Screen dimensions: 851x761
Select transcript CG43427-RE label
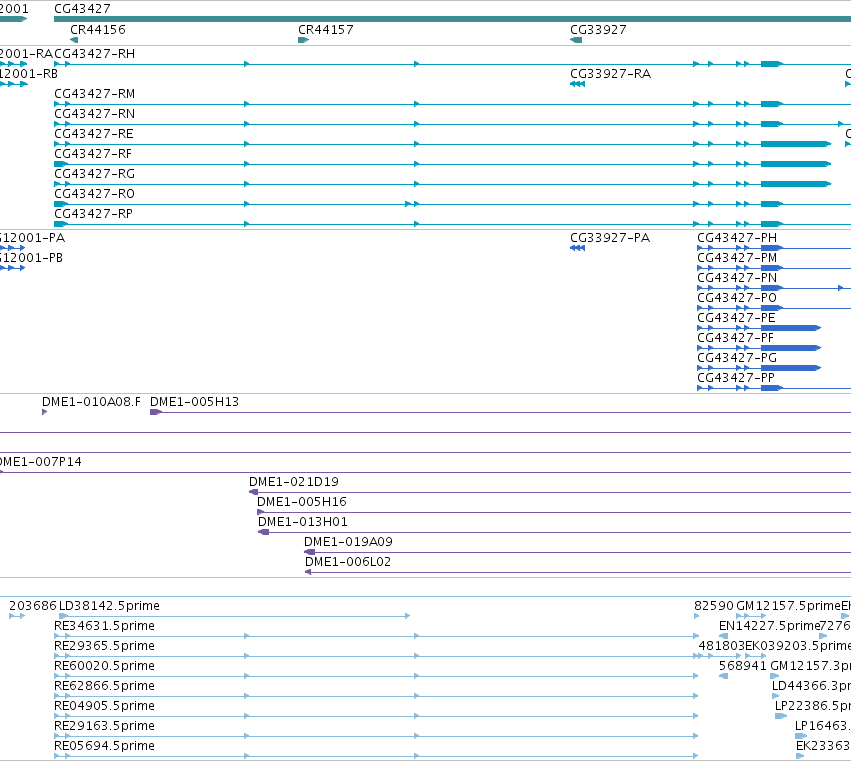pyautogui.click(x=94, y=134)
